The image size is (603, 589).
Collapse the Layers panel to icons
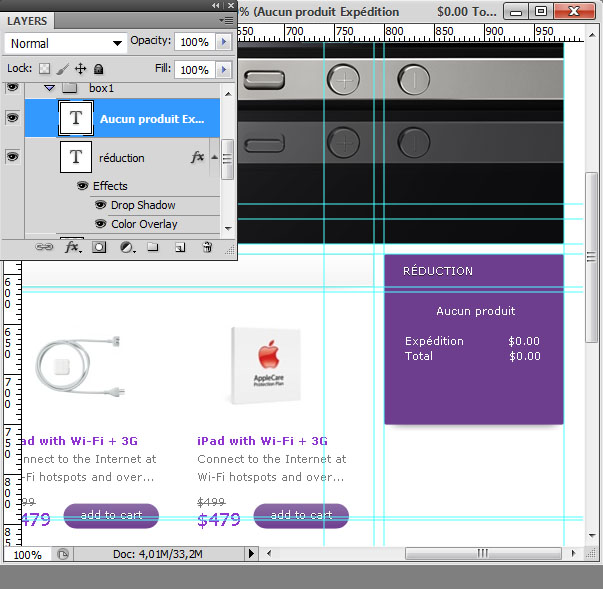(216, 5)
